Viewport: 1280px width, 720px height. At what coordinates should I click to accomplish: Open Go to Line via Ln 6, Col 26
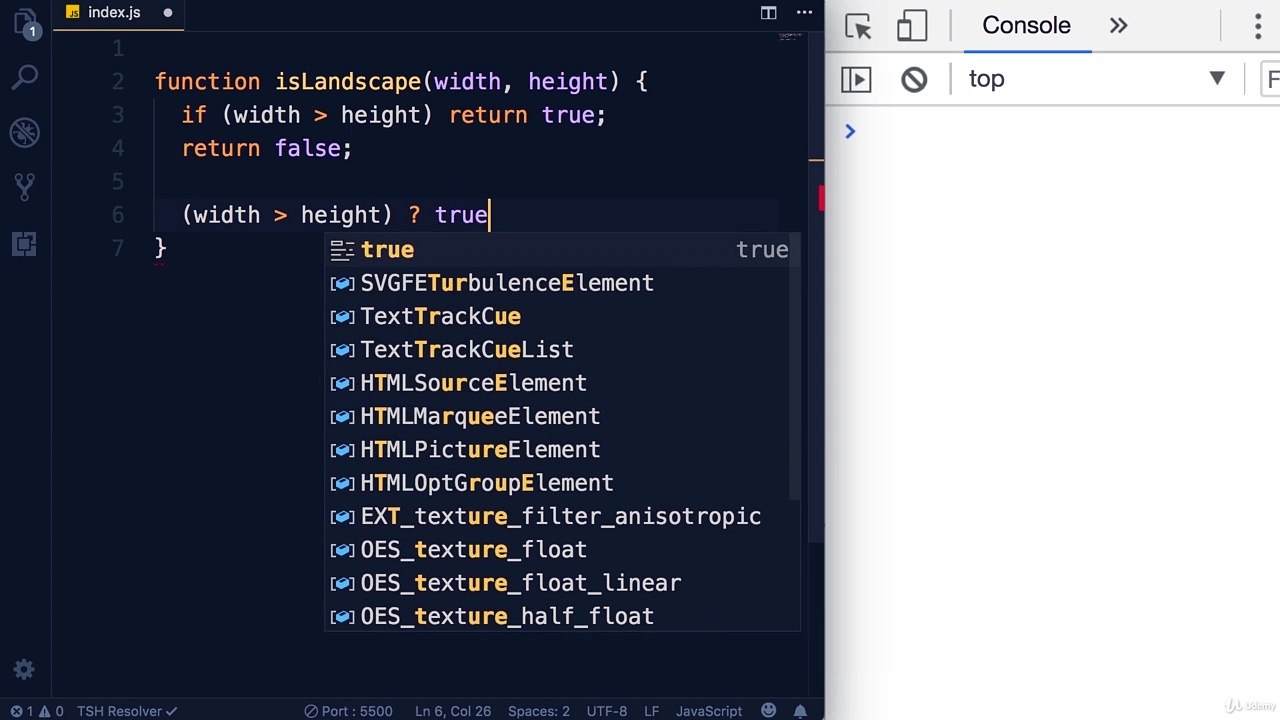(453, 711)
